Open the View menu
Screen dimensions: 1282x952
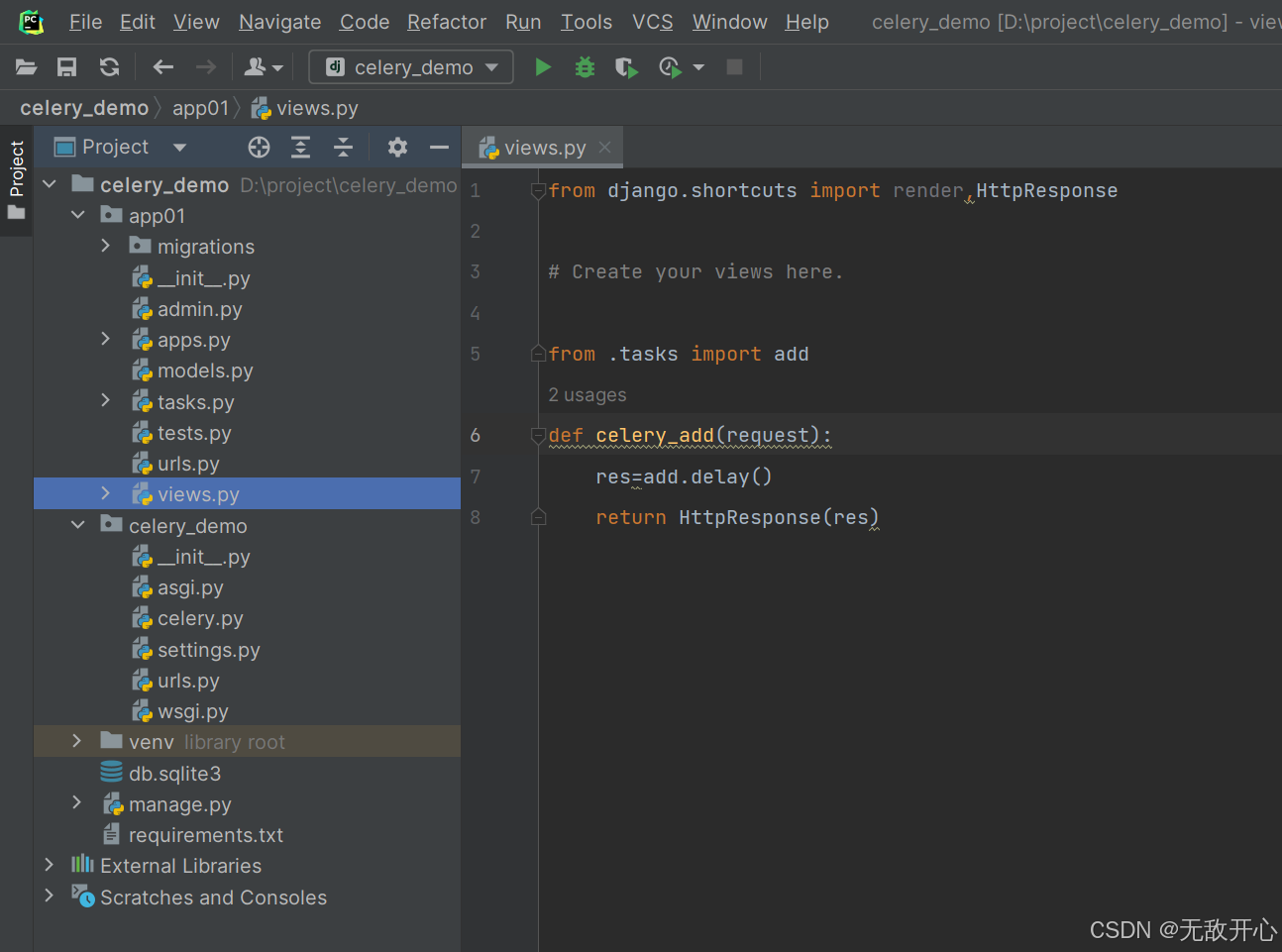(196, 22)
